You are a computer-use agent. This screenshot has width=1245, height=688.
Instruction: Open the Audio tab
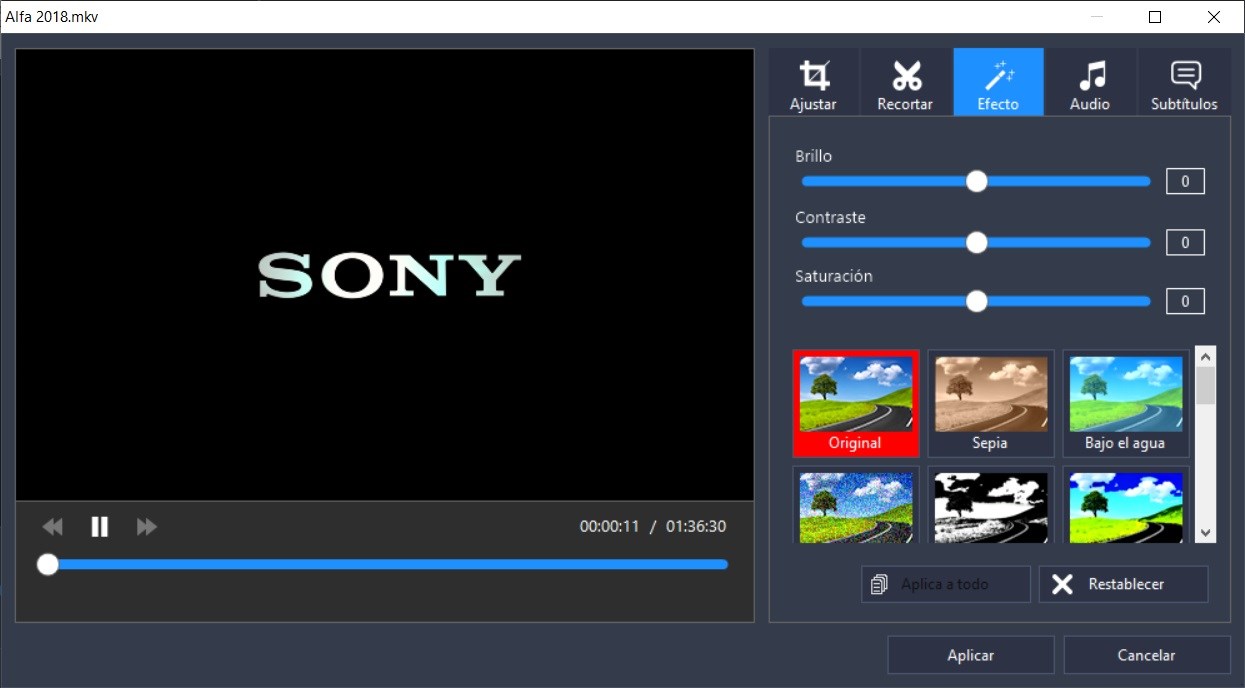(1090, 82)
